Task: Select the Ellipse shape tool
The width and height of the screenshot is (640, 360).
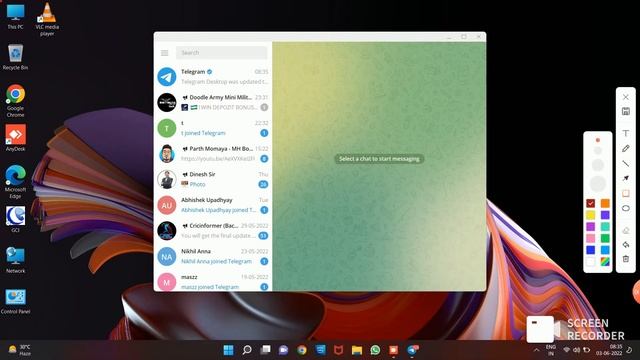Action: tap(626, 209)
